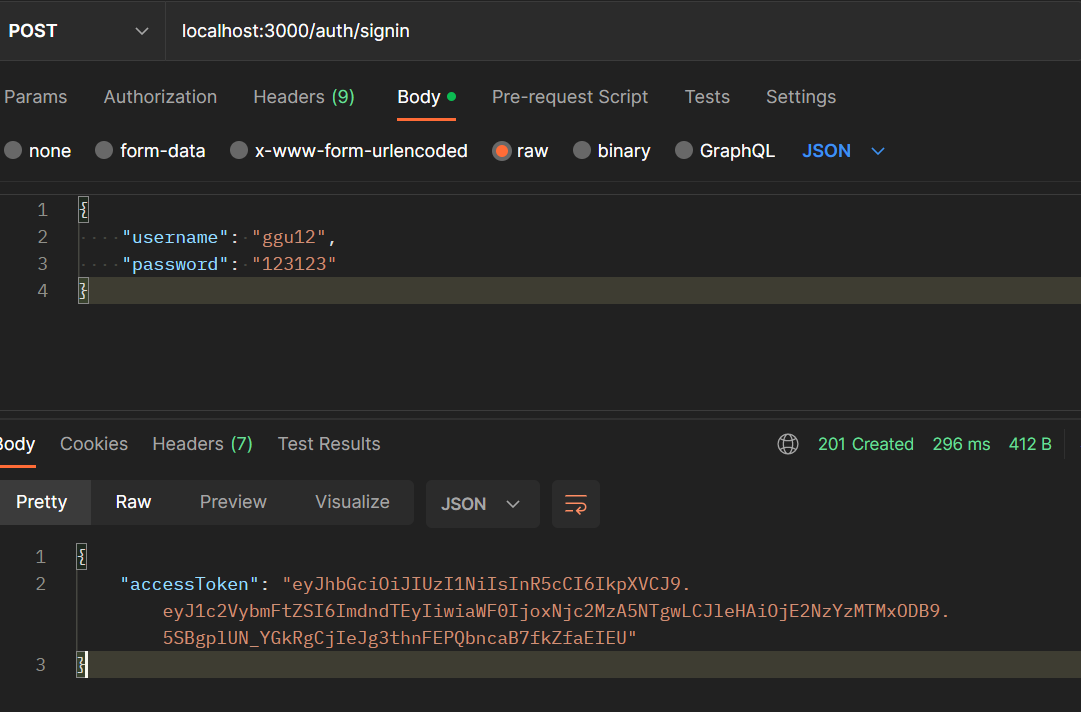Click the closing brace on request line 4
1081x712 pixels.
pyautogui.click(x=83, y=291)
